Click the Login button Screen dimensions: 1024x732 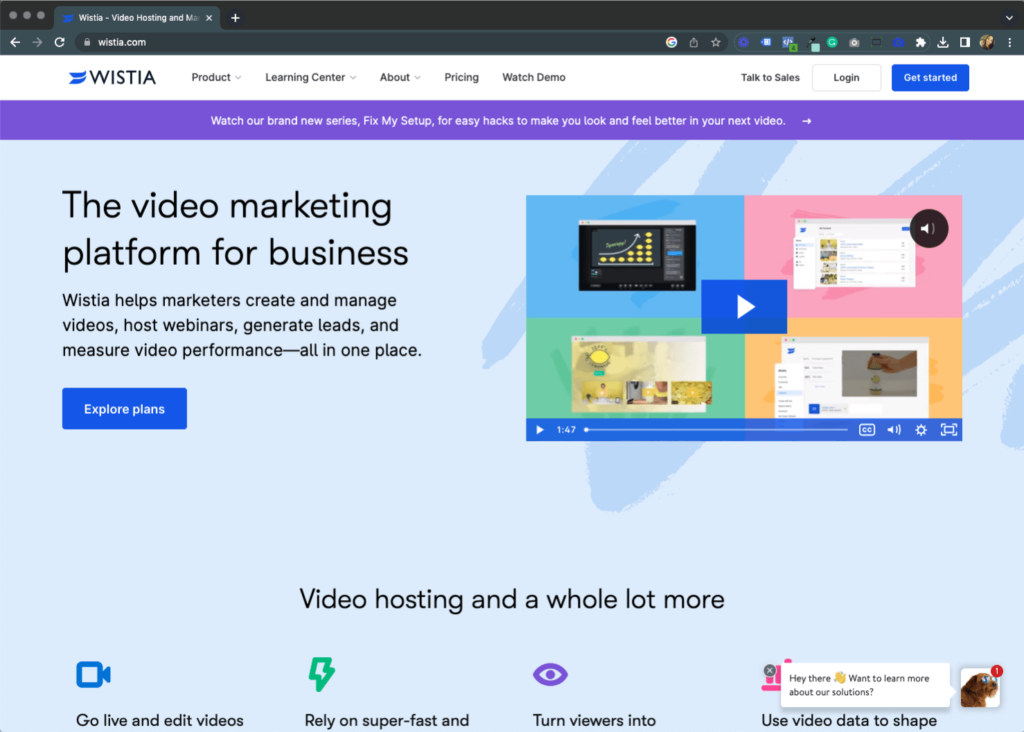click(x=846, y=78)
